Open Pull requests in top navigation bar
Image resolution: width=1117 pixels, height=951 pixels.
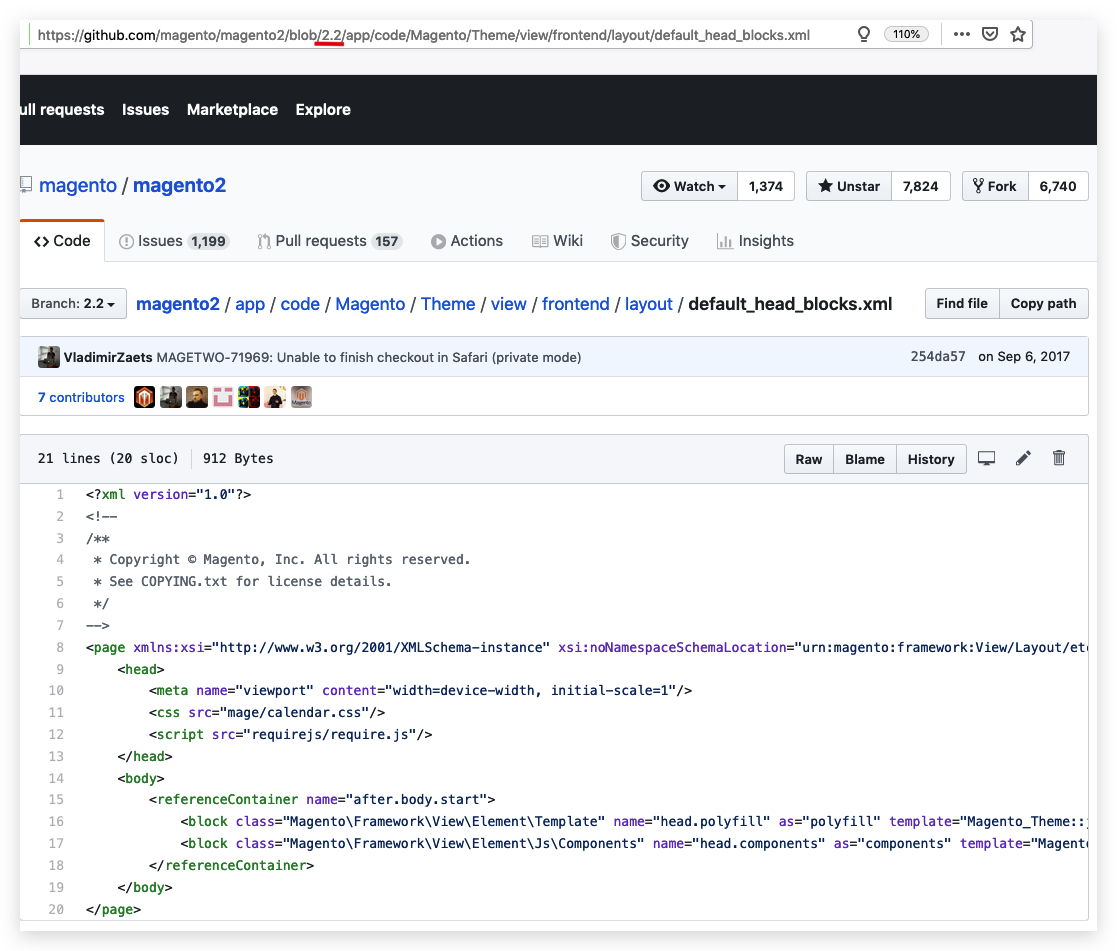coord(62,110)
